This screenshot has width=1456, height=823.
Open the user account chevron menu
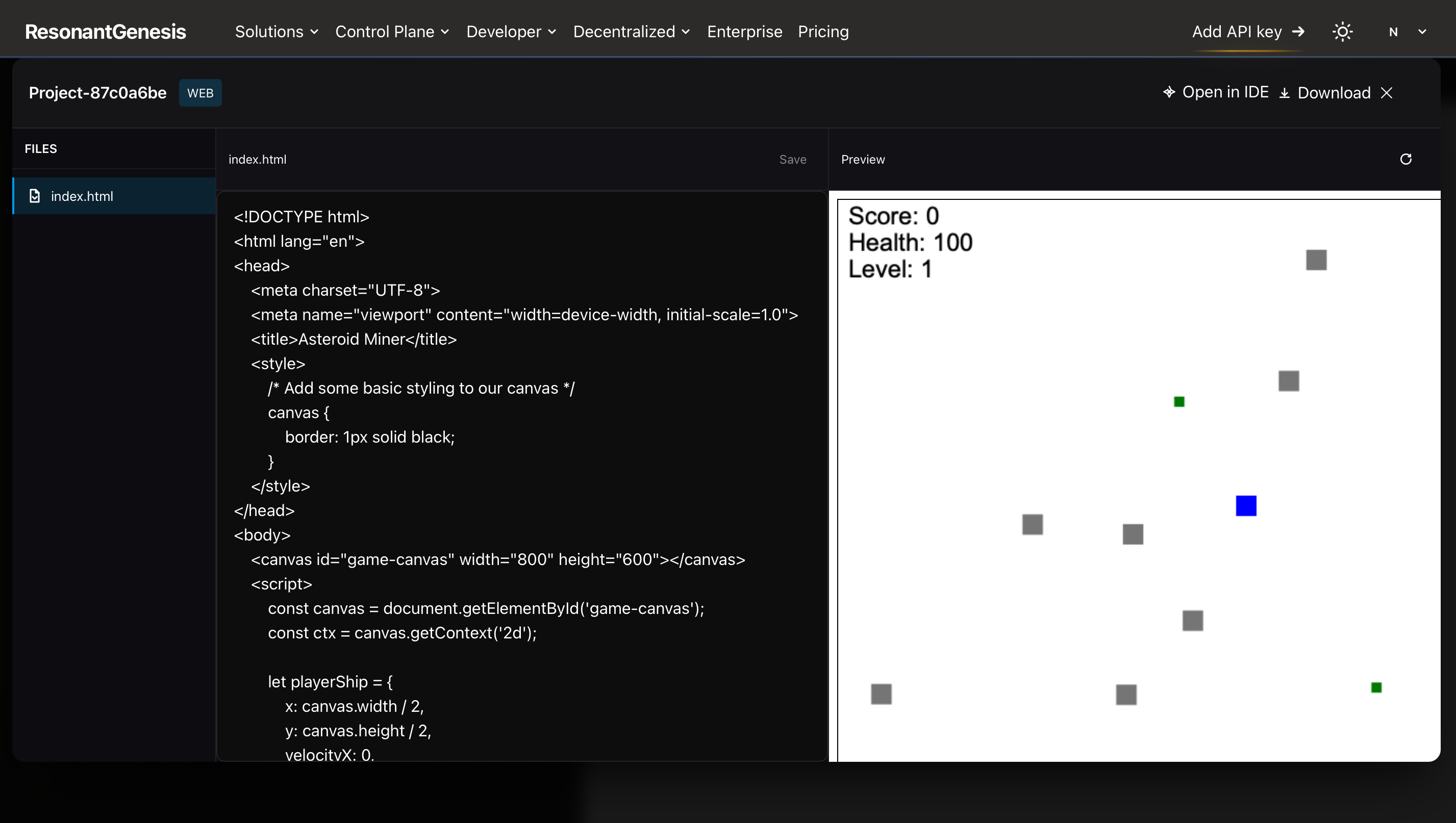tap(1422, 32)
